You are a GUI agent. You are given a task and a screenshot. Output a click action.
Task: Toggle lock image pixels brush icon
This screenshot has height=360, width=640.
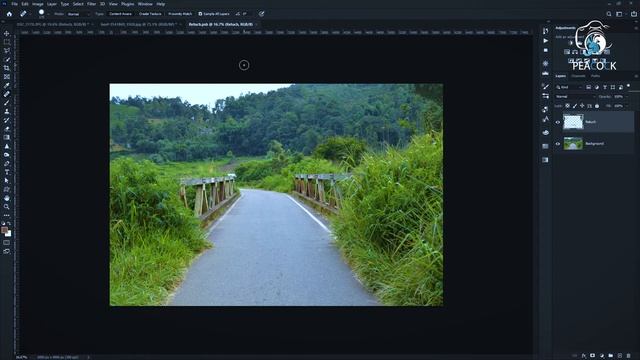(x=575, y=106)
